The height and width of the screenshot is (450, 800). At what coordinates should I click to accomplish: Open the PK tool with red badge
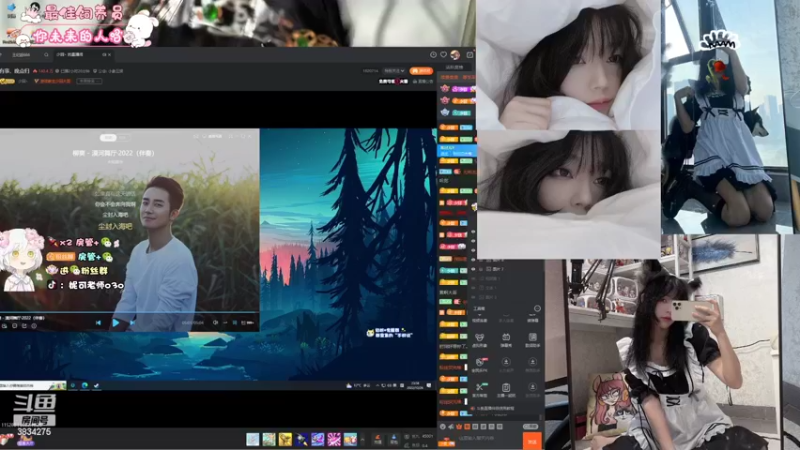(480, 364)
